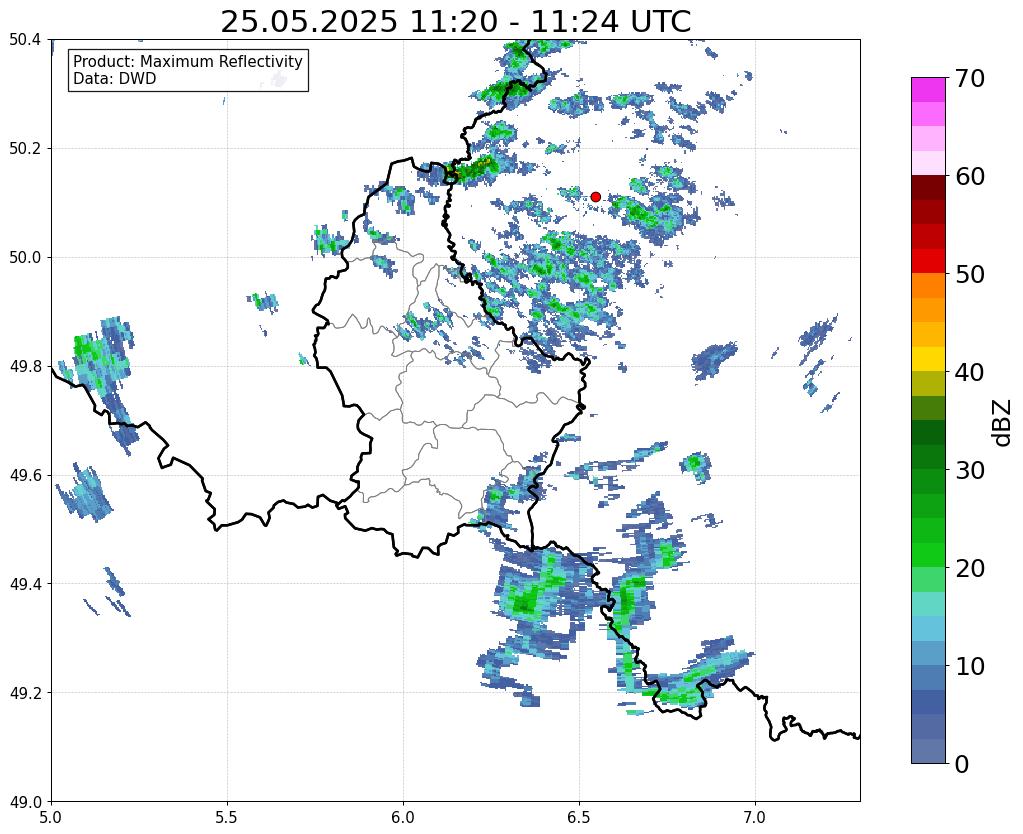This screenshot has height=834, width=1023.
Task: Click the 20 tick on the colorbar
Action: coord(970,568)
